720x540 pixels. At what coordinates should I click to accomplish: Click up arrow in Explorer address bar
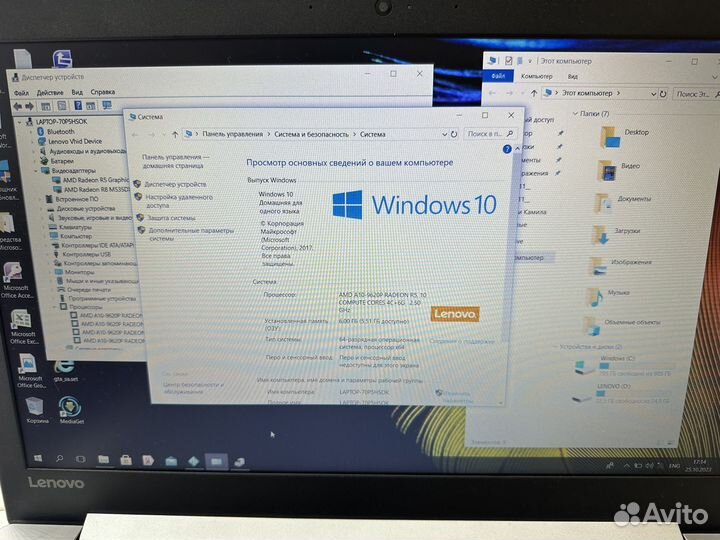point(534,93)
